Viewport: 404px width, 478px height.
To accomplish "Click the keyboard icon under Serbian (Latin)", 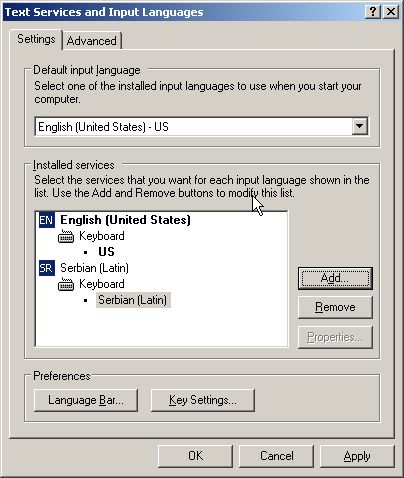I will pyautogui.click(x=66, y=284).
